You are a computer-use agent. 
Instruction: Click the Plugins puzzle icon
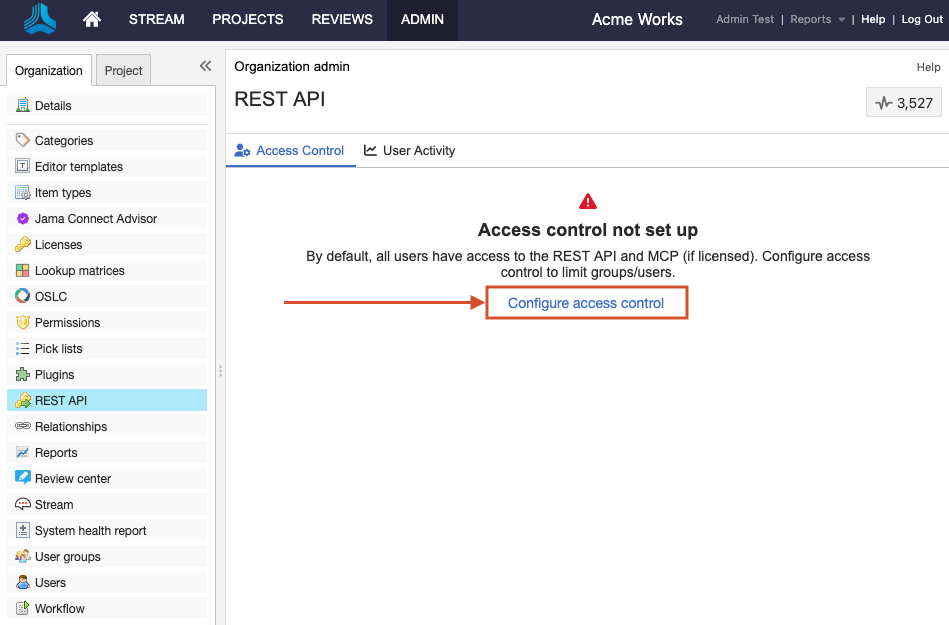[22, 375]
